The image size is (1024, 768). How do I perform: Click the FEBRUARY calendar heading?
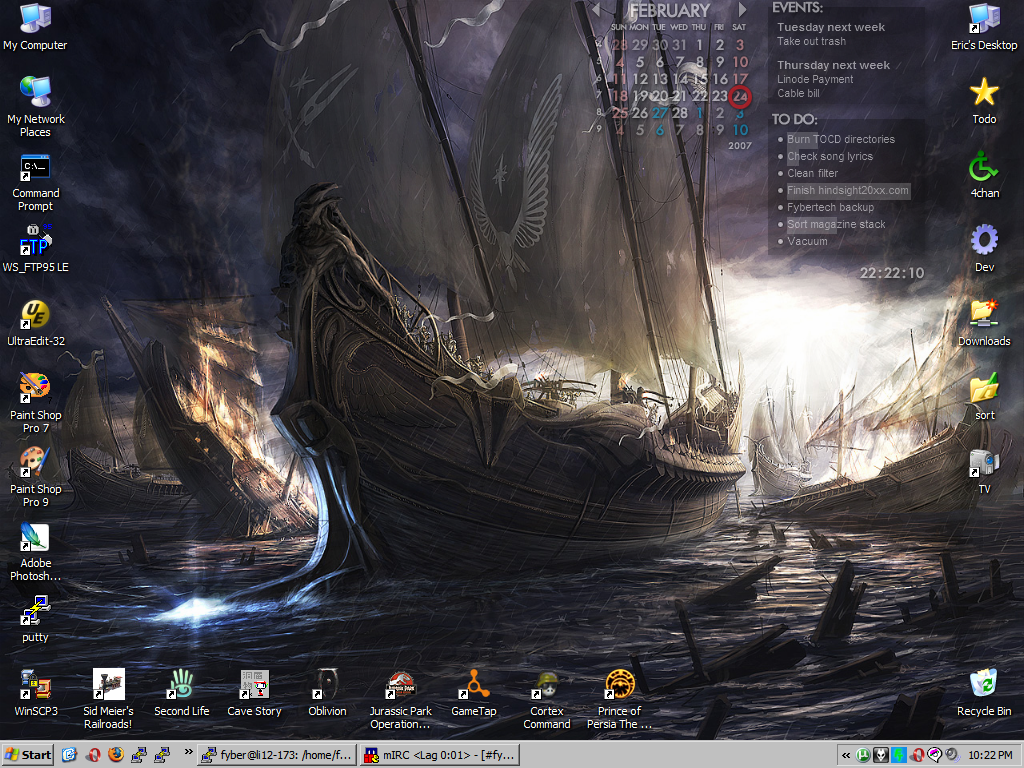point(669,10)
